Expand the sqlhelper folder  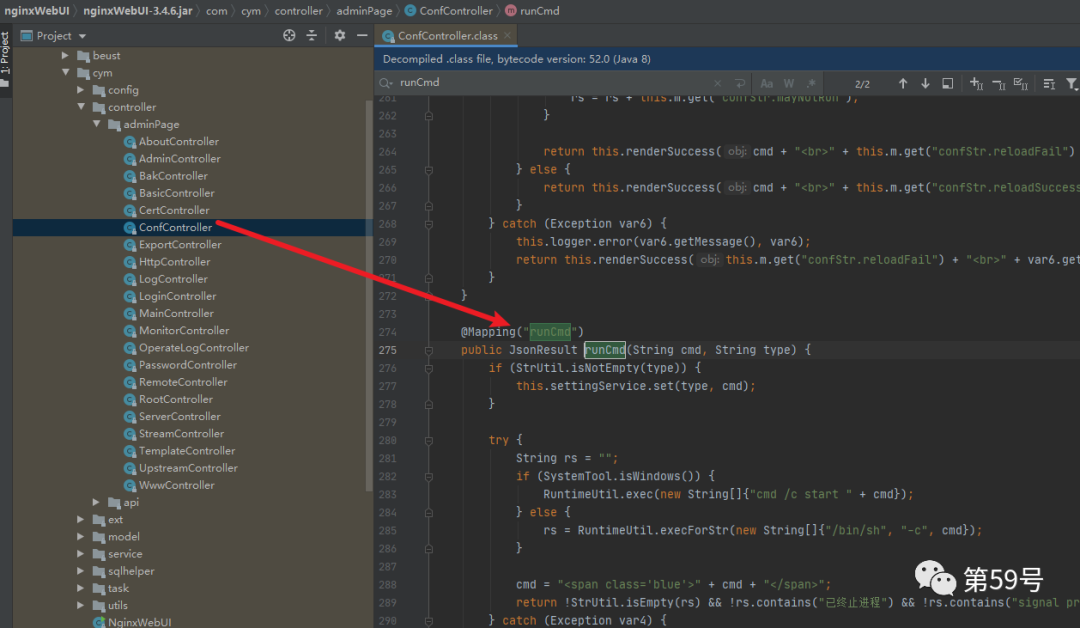click(81, 571)
